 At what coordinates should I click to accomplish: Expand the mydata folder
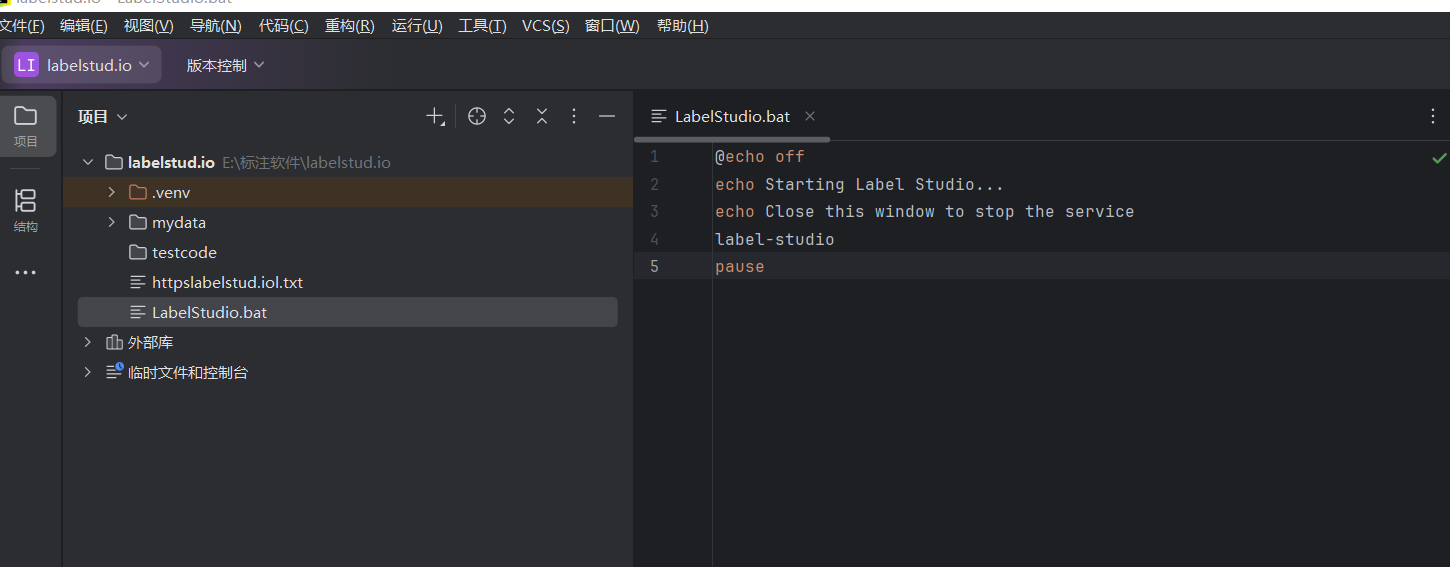(112, 222)
